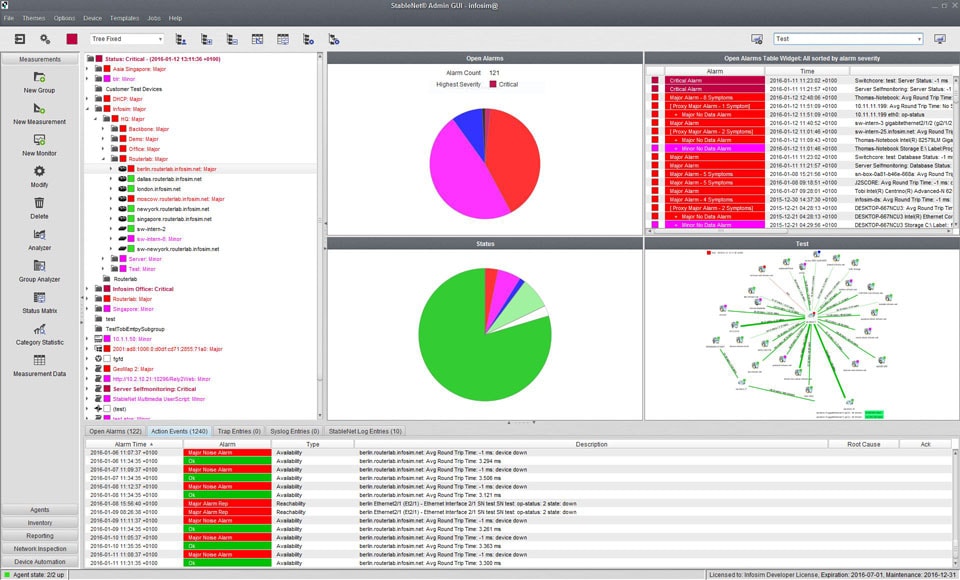Switch to the Trap Entries (0) tab
The width and height of the screenshot is (960, 580).
(x=239, y=431)
